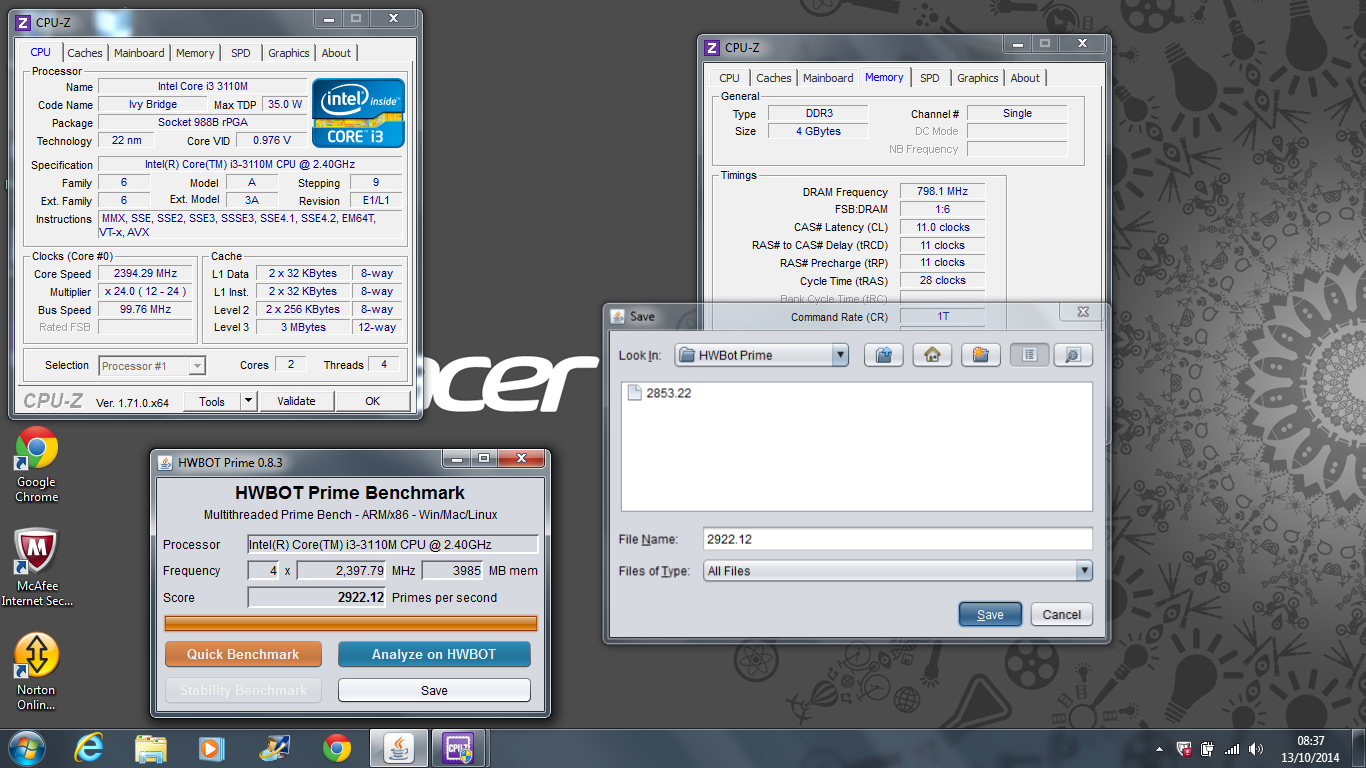Image resolution: width=1366 pixels, height=768 pixels.
Task: Switch to Caches tab in left CPU-Z
Action: tap(85, 53)
